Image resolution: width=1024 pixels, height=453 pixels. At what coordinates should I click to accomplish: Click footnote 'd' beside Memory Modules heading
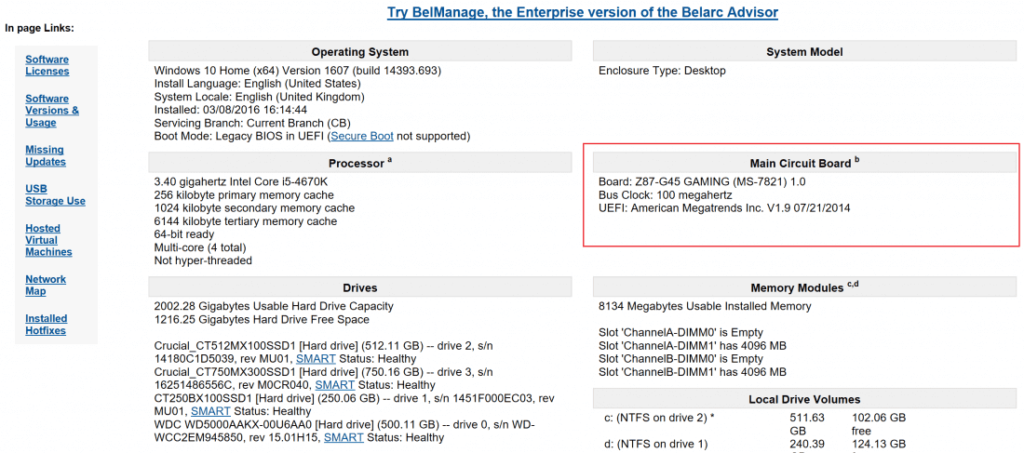(857, 284)
